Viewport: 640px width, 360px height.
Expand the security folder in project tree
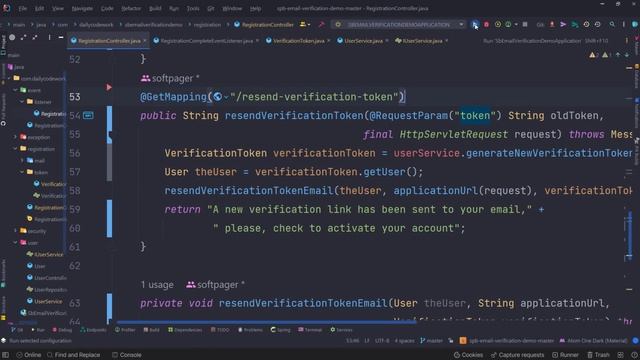(x=16, y=231)
